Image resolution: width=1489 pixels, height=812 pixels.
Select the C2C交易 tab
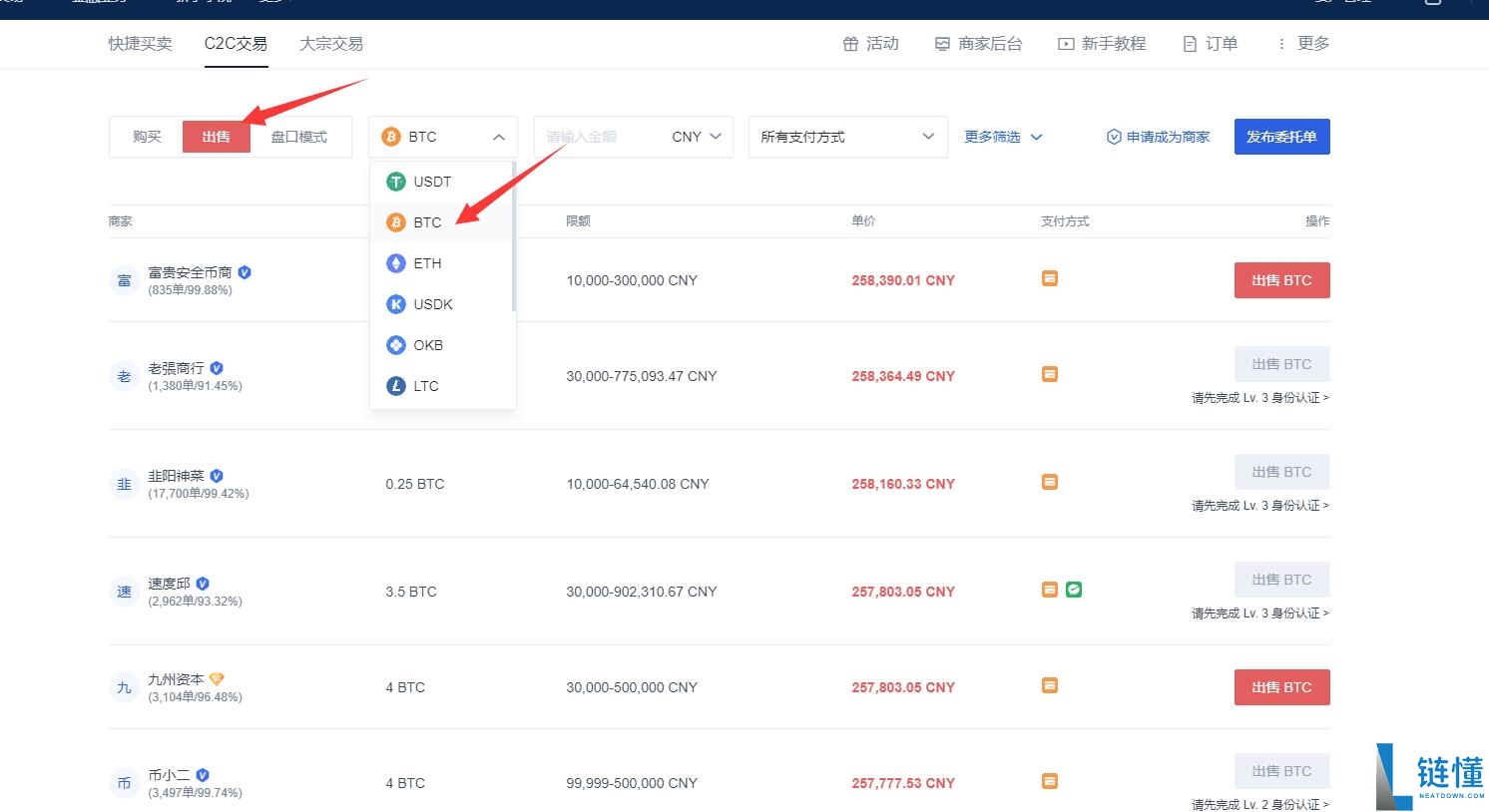(236, 44)
